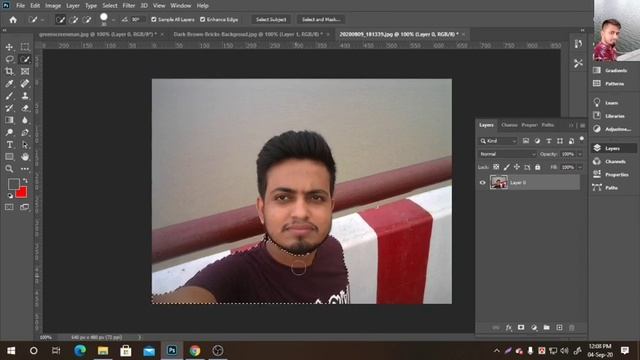Lock transparent pixels
640x360 pixels.
pyautogui.click(x=496, y=167)
